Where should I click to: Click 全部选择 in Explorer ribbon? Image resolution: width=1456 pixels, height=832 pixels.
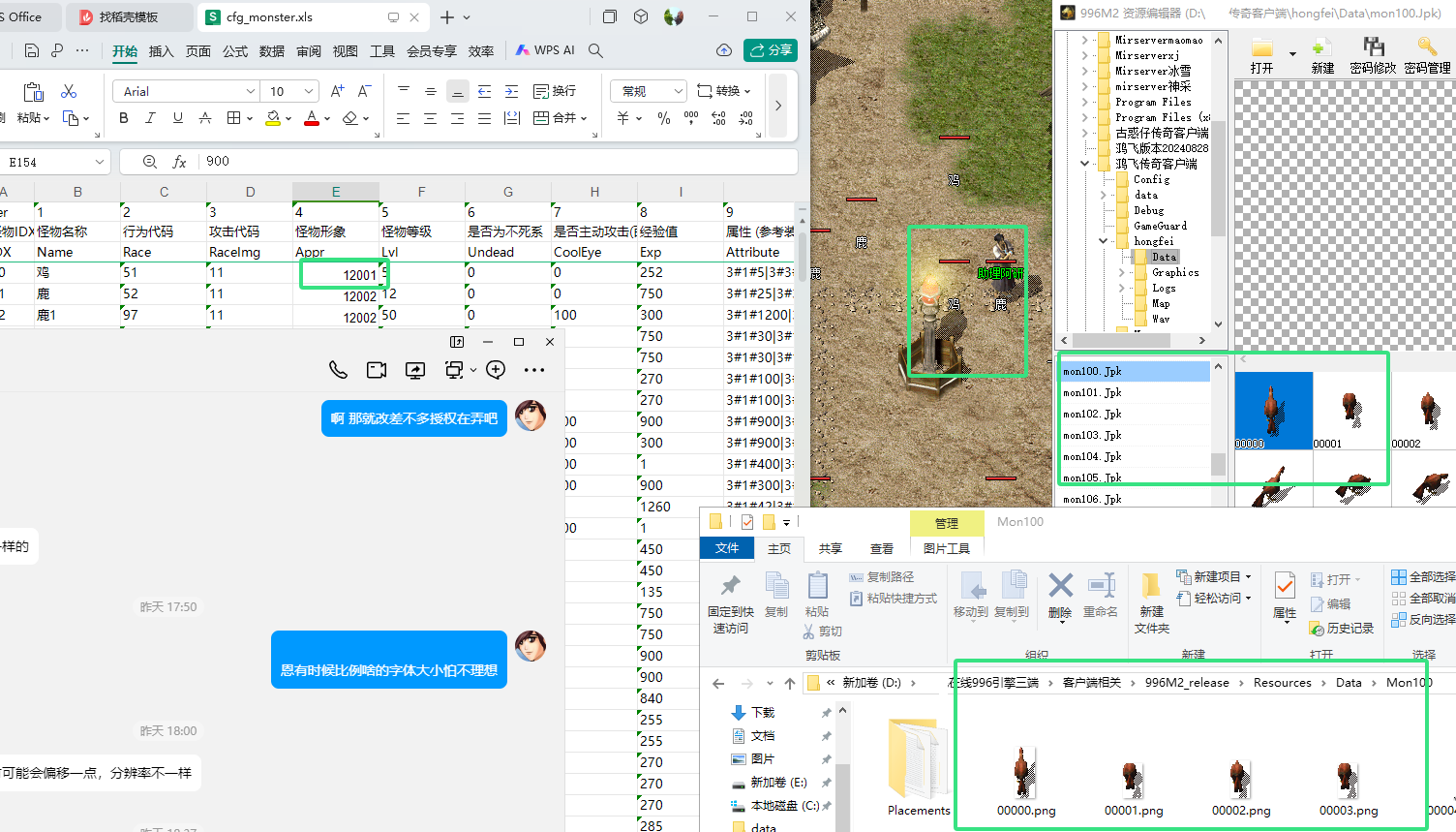tap(1423, 576)
